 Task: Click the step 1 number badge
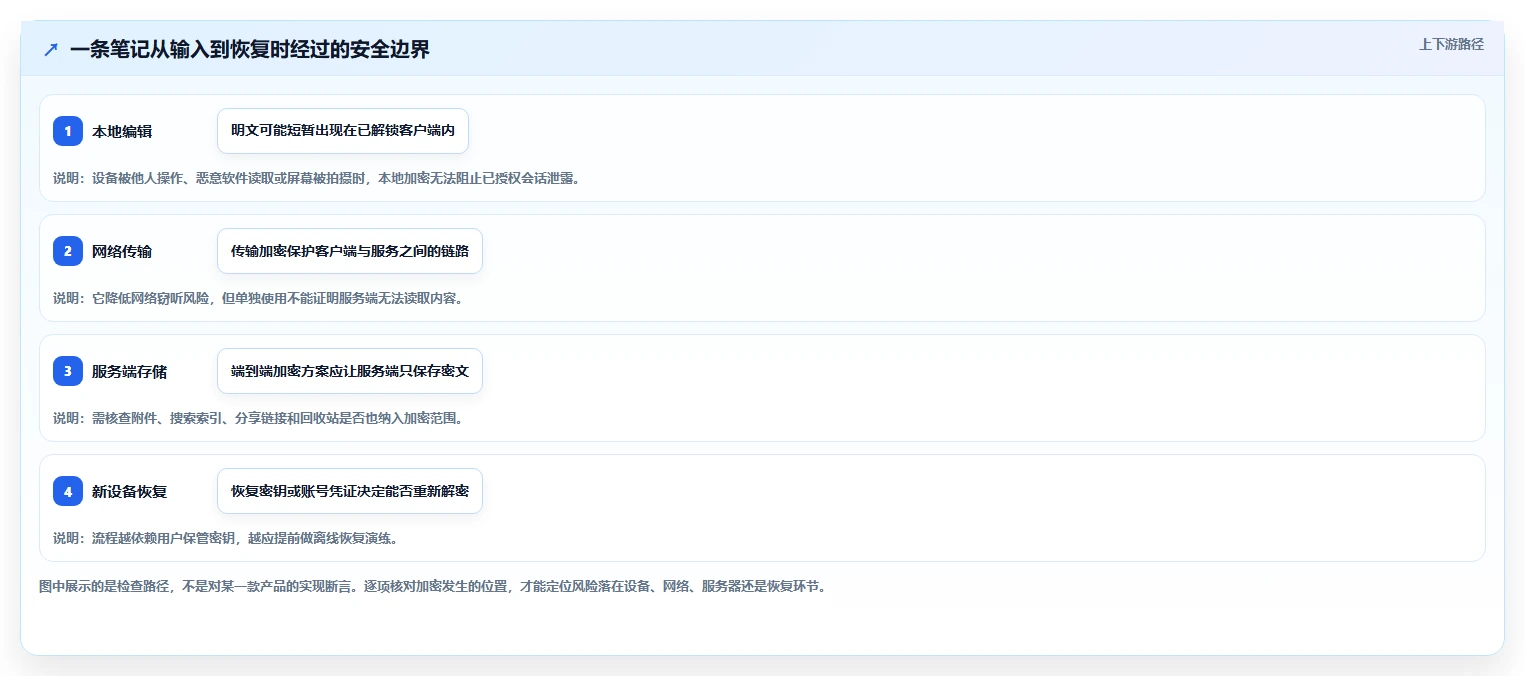click(x=68, y=131)
